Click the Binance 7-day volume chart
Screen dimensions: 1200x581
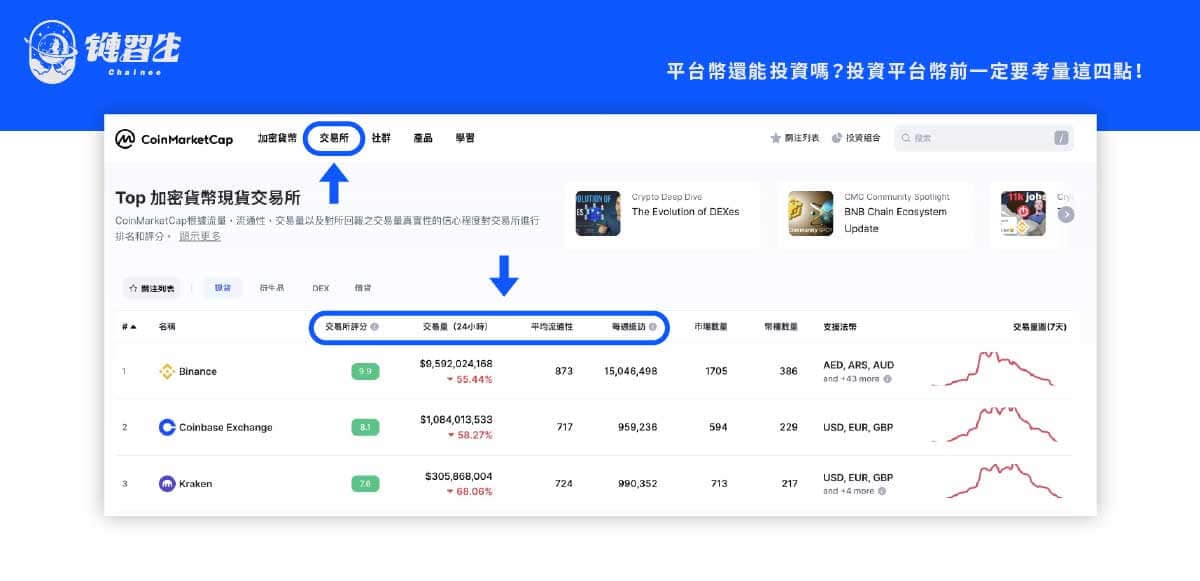pos(992,369)
